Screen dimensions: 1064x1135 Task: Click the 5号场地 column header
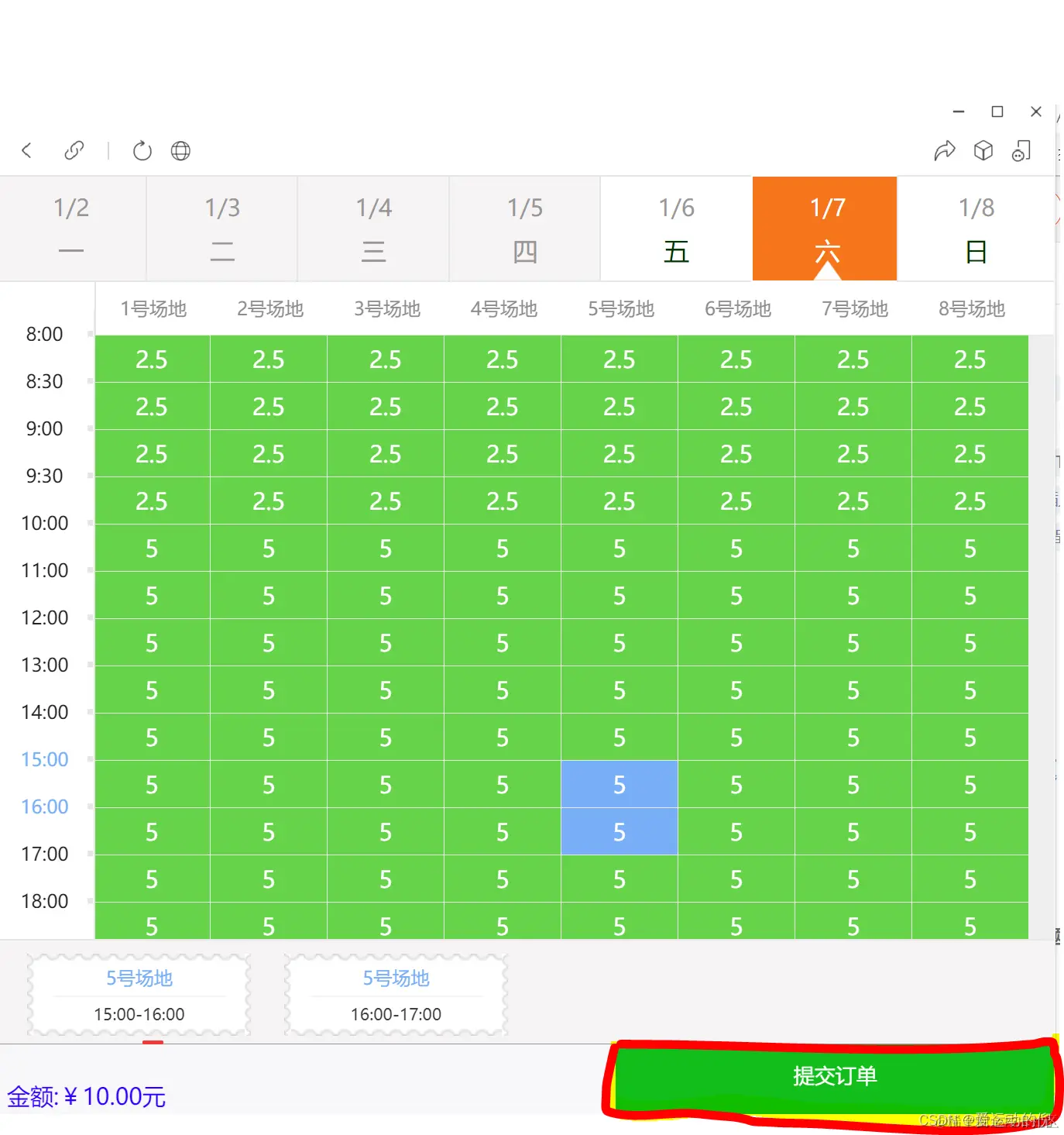click(621, 309)
